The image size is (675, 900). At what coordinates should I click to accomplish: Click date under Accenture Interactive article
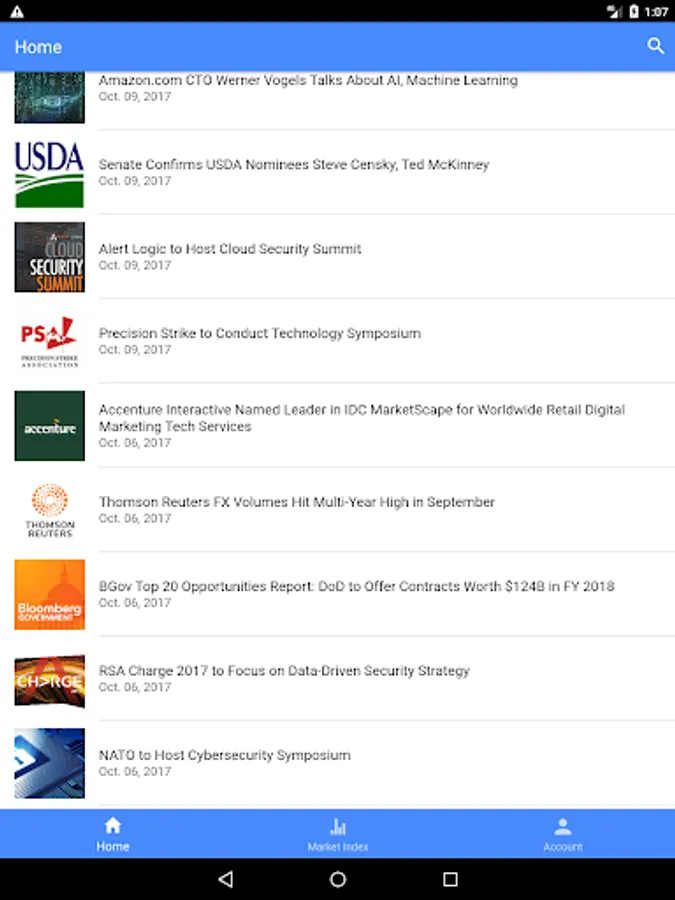135,443
